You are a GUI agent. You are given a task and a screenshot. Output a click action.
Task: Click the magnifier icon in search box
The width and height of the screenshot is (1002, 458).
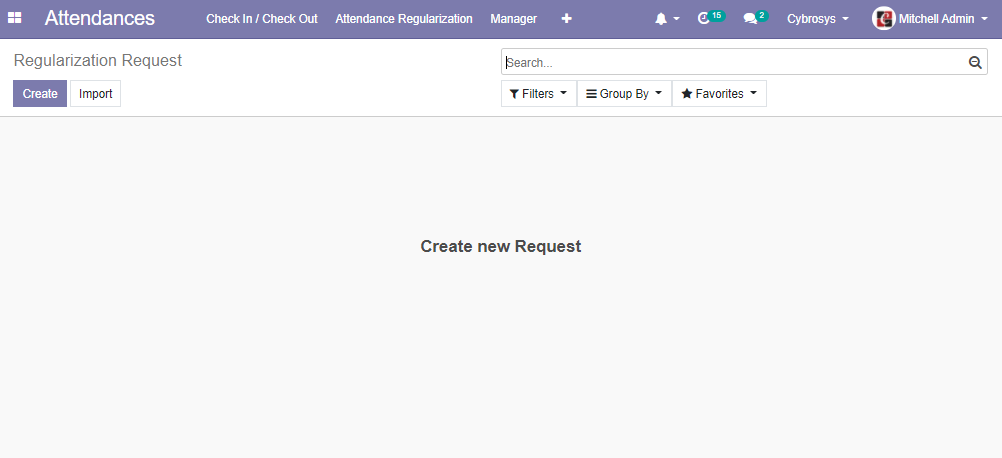click(x=975, y=62)
